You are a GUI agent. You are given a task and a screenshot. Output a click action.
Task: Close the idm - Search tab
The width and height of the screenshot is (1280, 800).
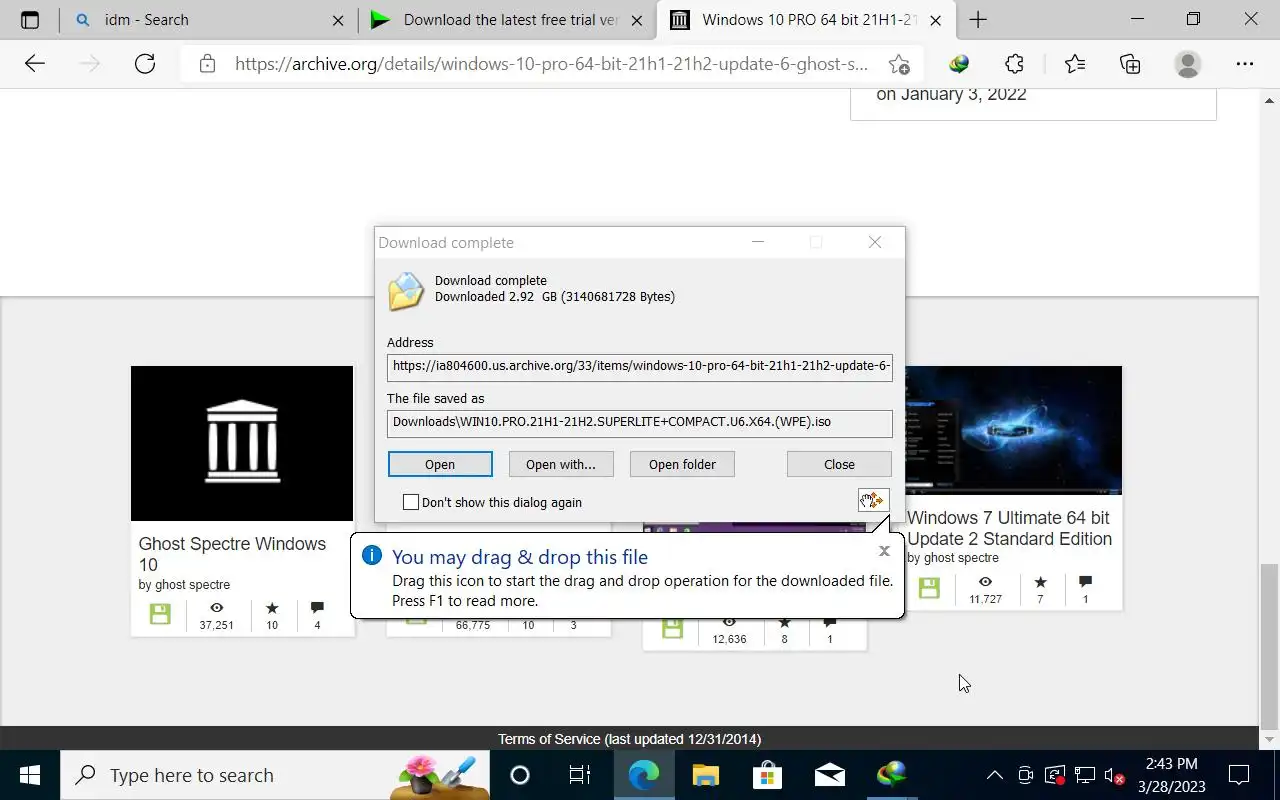(338, 20)
